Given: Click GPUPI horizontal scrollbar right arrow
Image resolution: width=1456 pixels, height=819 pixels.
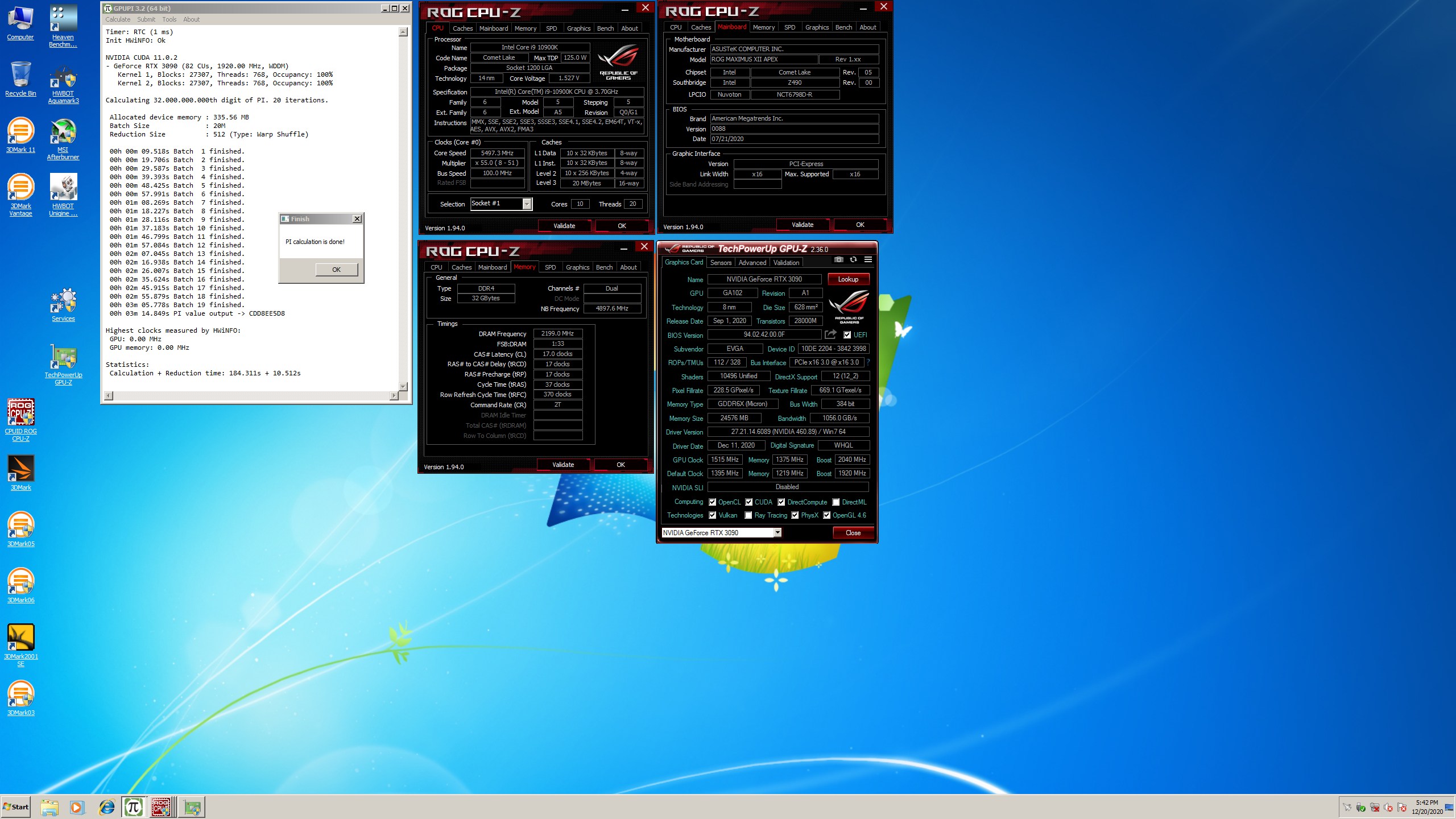Looking at the screenshot, I should (x=394, y=395).
